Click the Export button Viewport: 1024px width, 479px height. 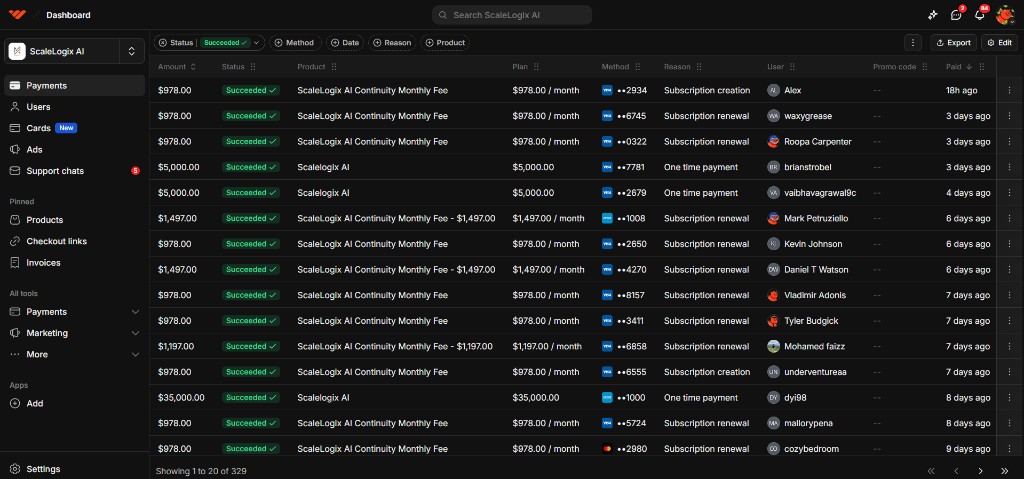point(953,42)
